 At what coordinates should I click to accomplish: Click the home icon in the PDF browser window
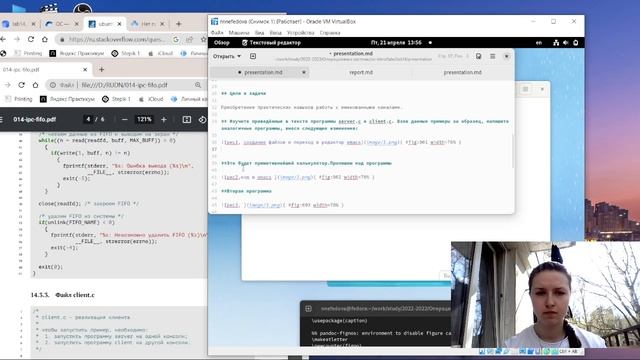coord(36,85)
